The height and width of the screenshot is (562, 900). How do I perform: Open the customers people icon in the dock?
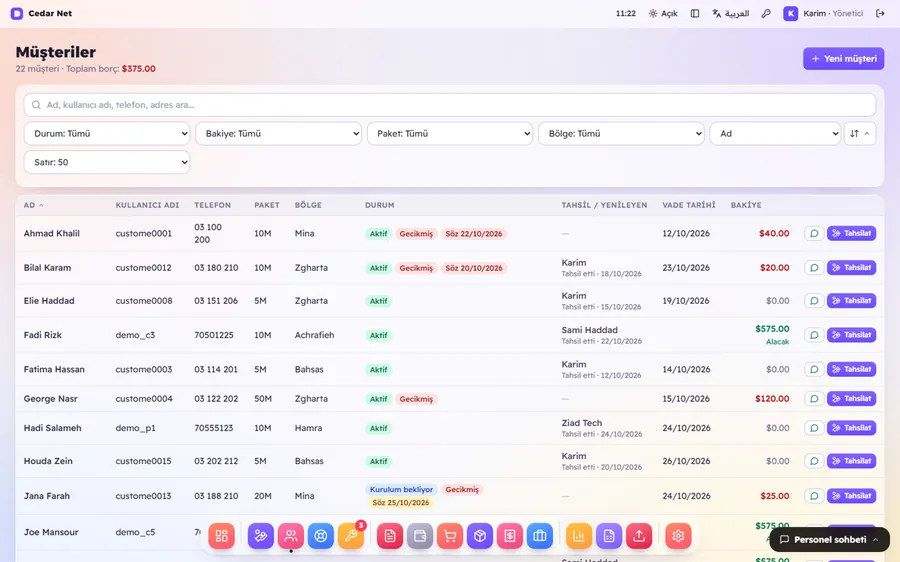[291, 536]
